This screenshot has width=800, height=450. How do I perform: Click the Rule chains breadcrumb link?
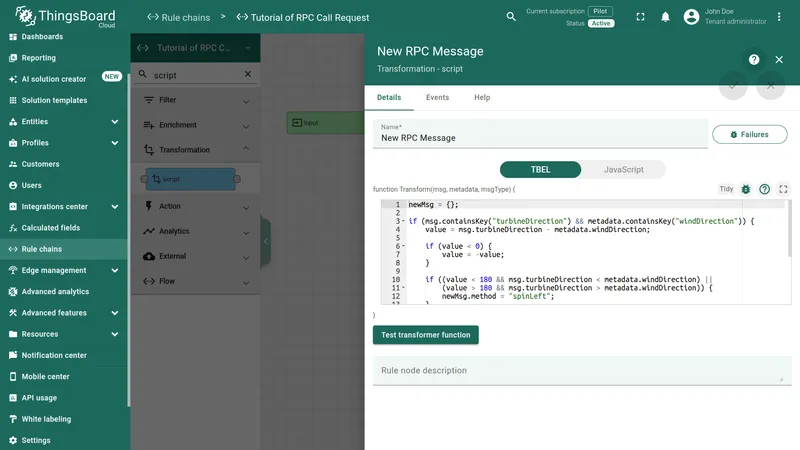click(x=179, y=17)
